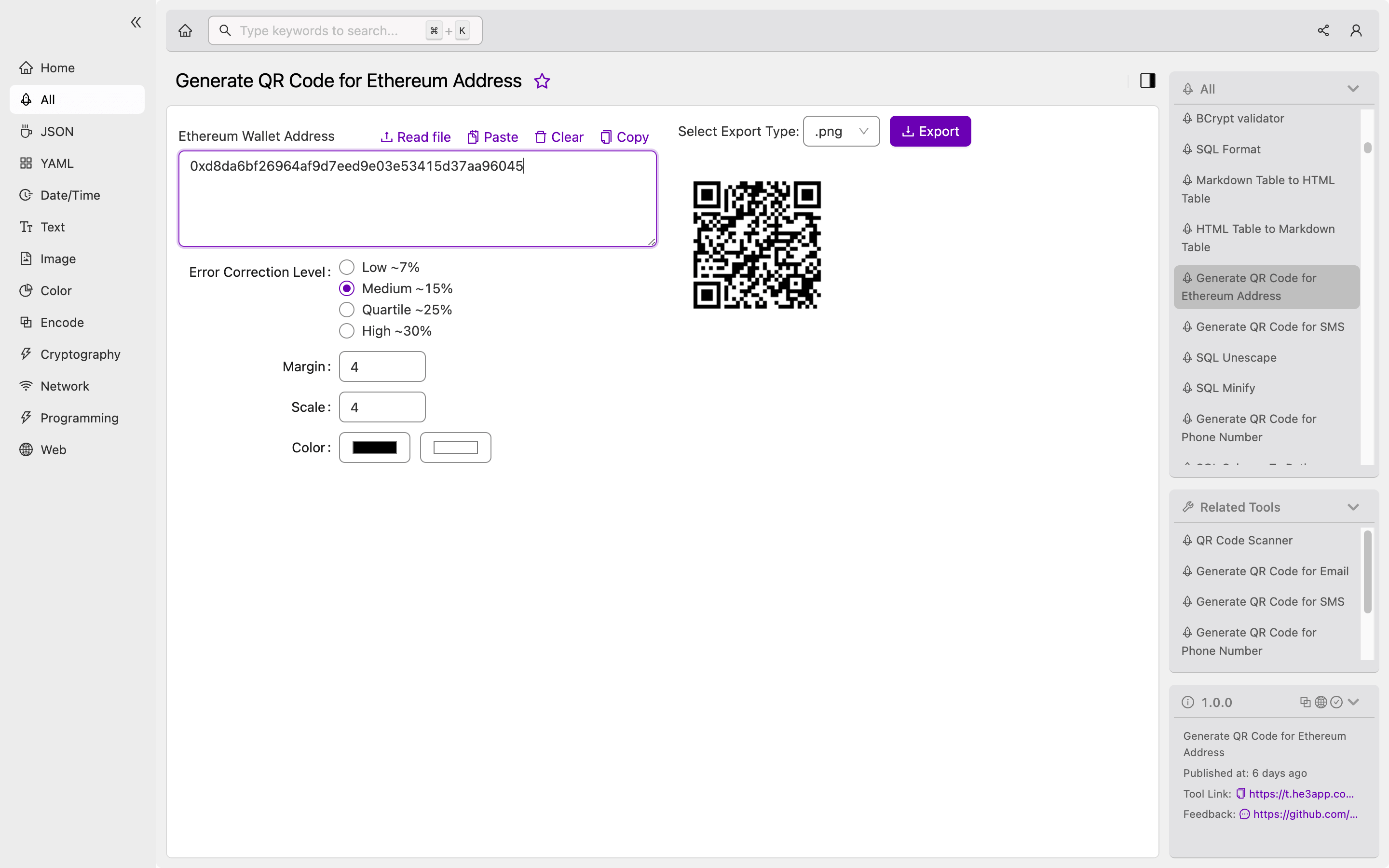1389x868 pixels.
Task: Click the Cryptography section icon
Action: tap(24, 354)
